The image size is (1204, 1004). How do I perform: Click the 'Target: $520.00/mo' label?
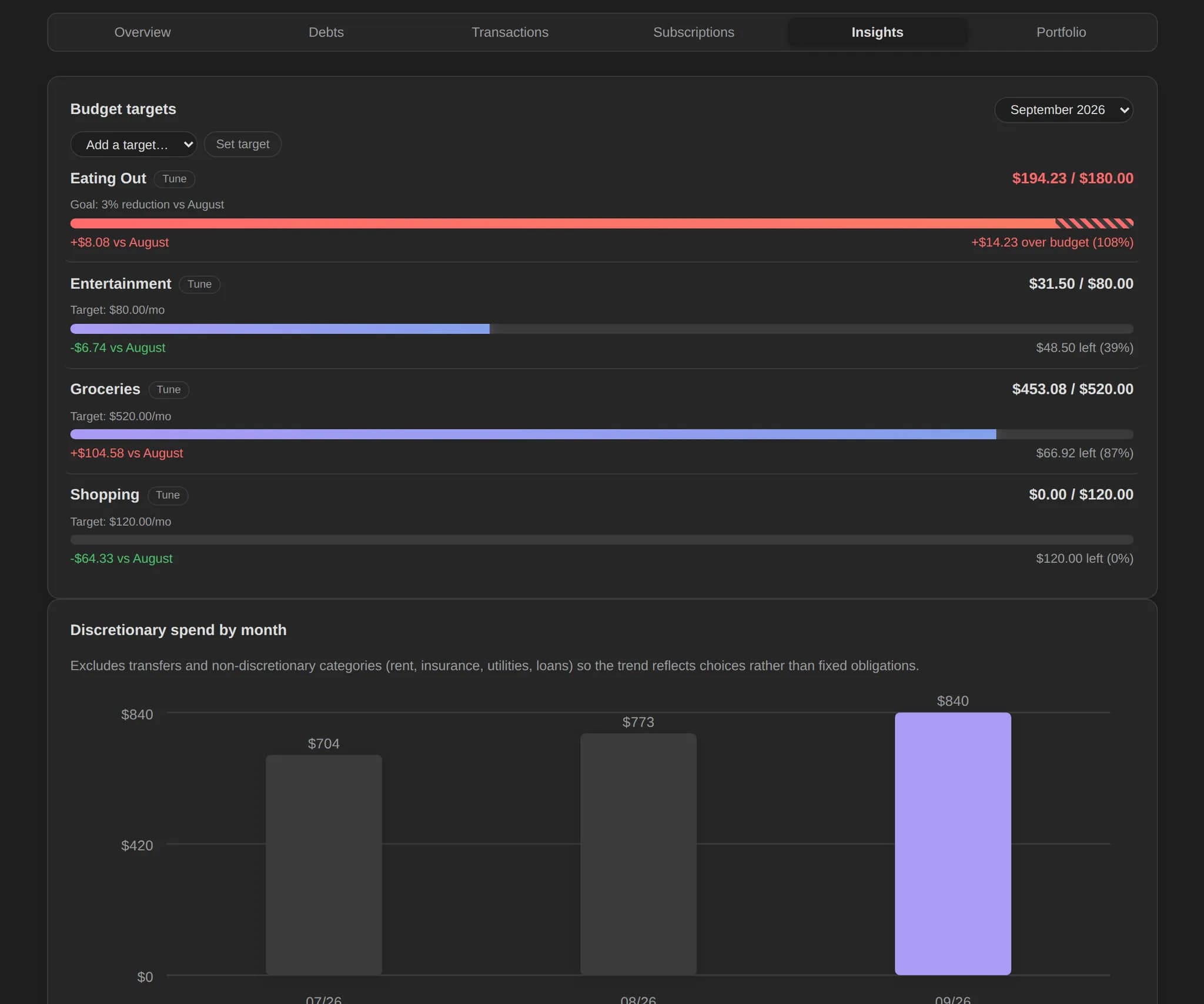pos(121,416)
